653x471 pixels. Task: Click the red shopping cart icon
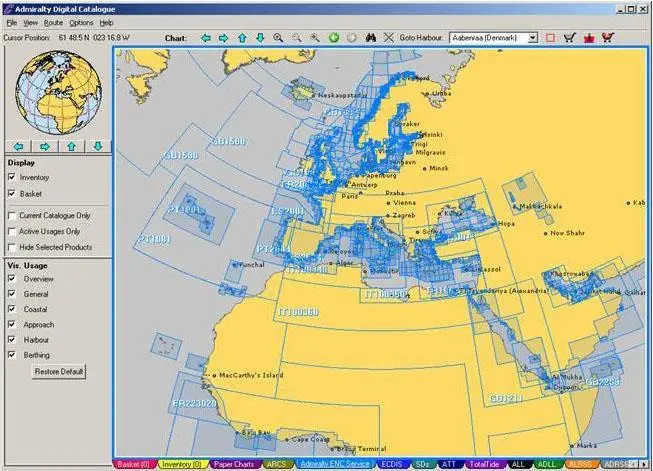pyautogui.click(x=608, y=38)
